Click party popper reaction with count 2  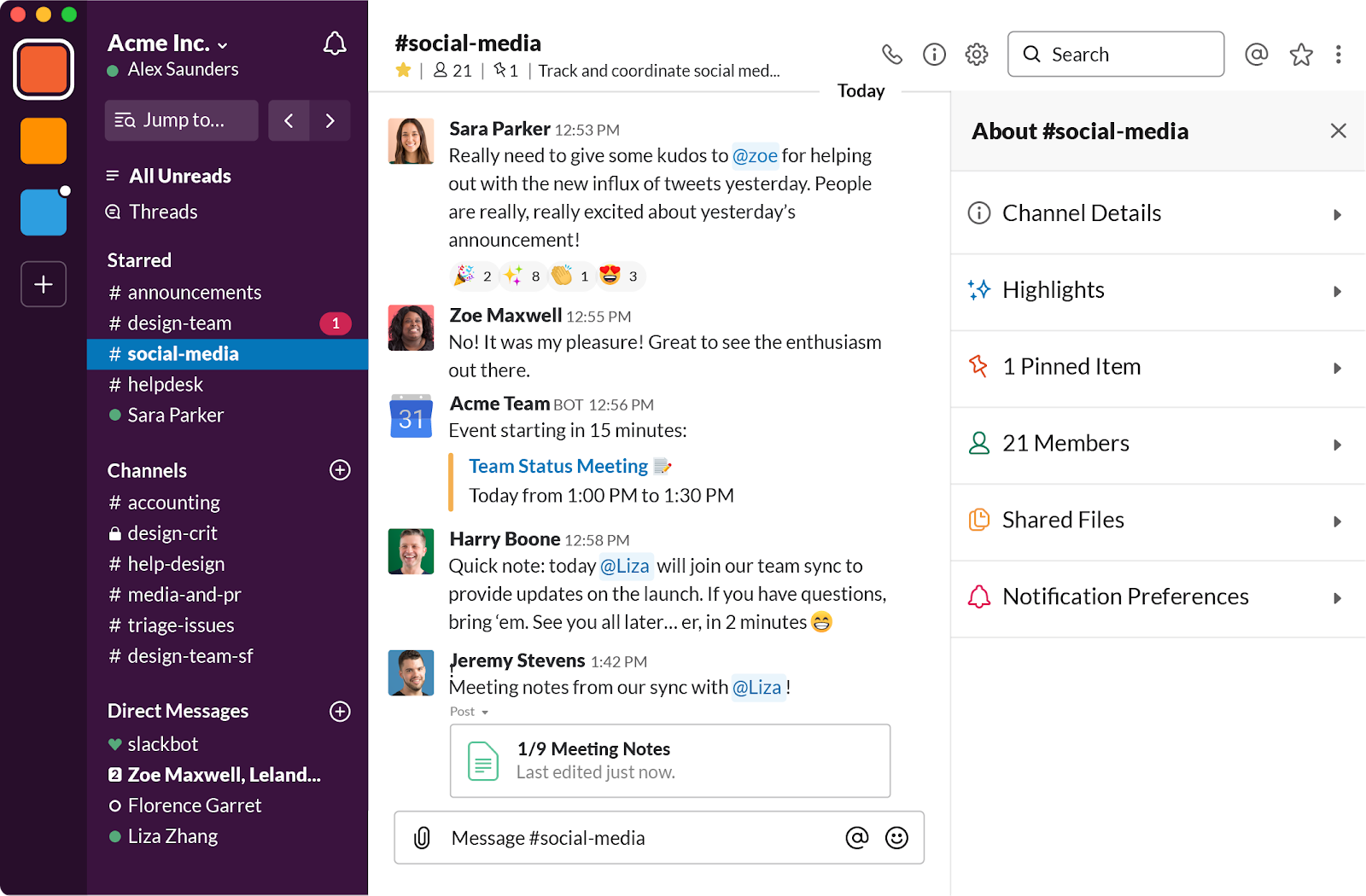[x=473, y=276]
